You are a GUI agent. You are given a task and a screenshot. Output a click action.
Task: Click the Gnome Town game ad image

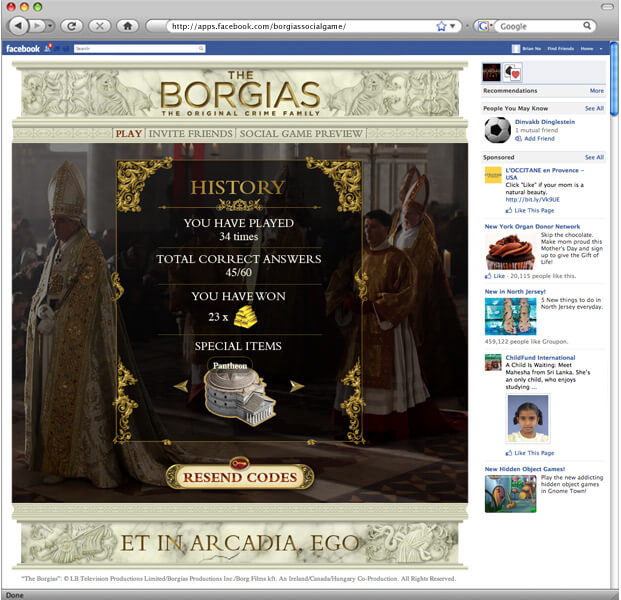[x=511, y=494]
